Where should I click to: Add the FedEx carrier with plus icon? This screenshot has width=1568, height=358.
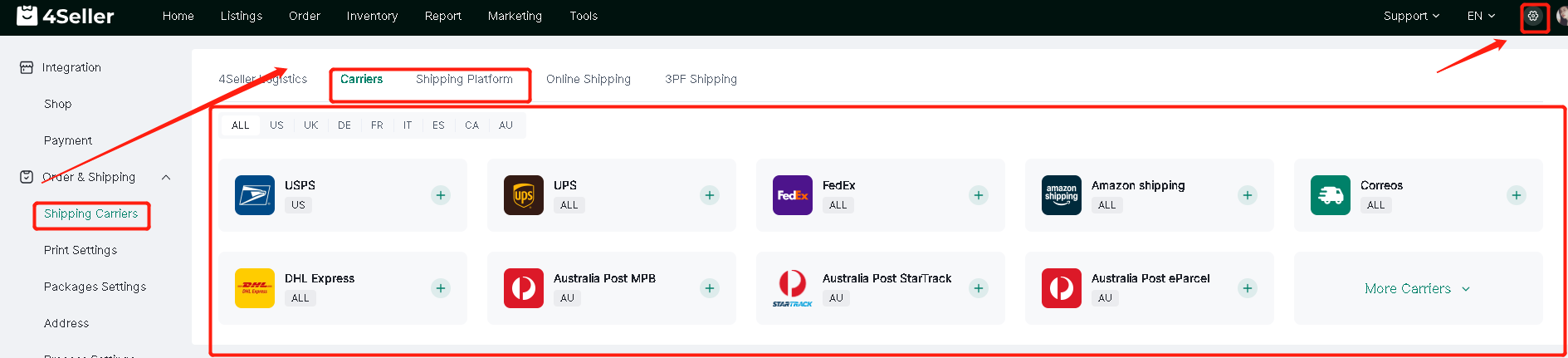(x=979, y=195)
